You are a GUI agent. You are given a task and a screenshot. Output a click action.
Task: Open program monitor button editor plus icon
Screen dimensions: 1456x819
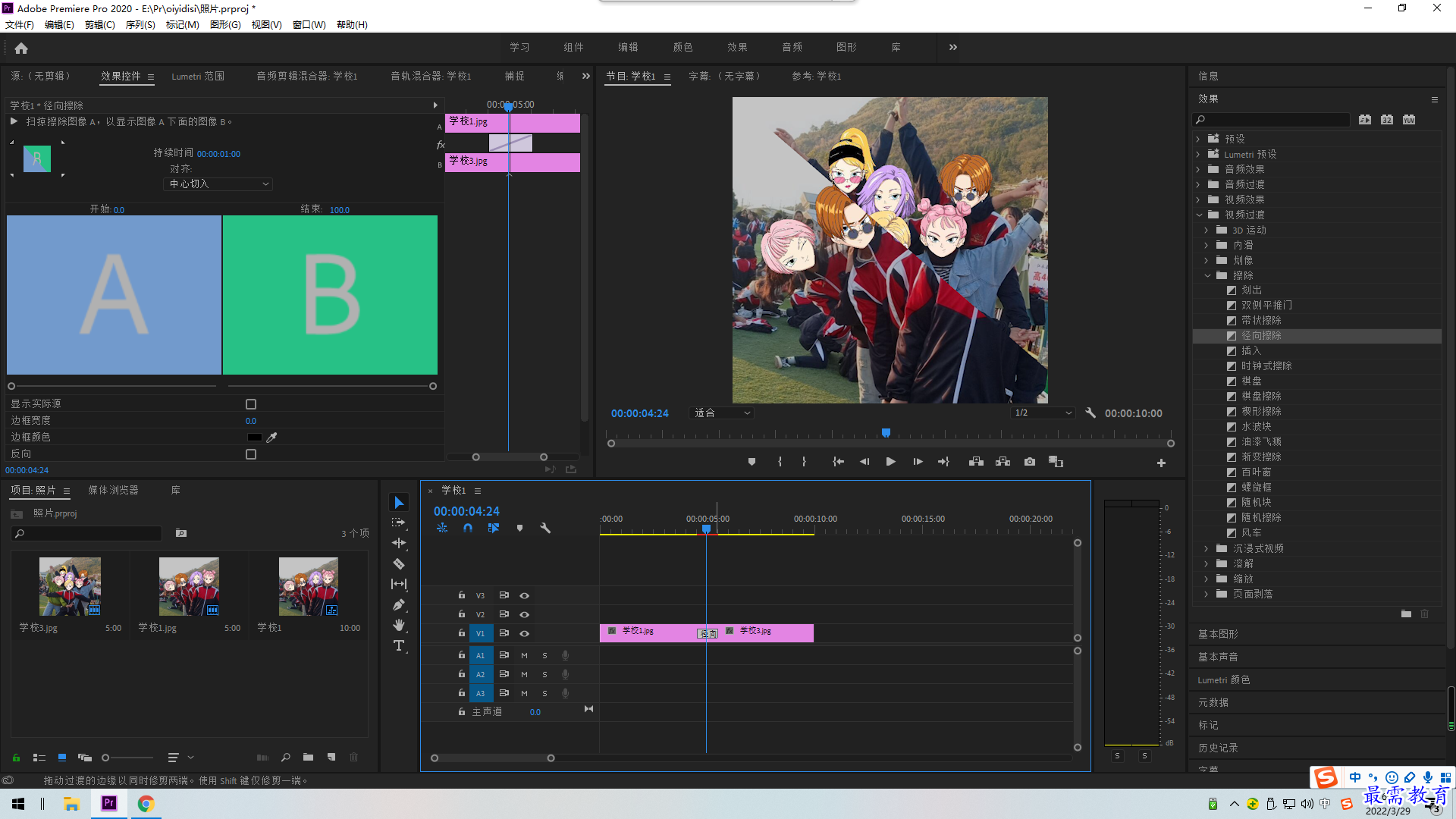click(x=1161, y=463)
